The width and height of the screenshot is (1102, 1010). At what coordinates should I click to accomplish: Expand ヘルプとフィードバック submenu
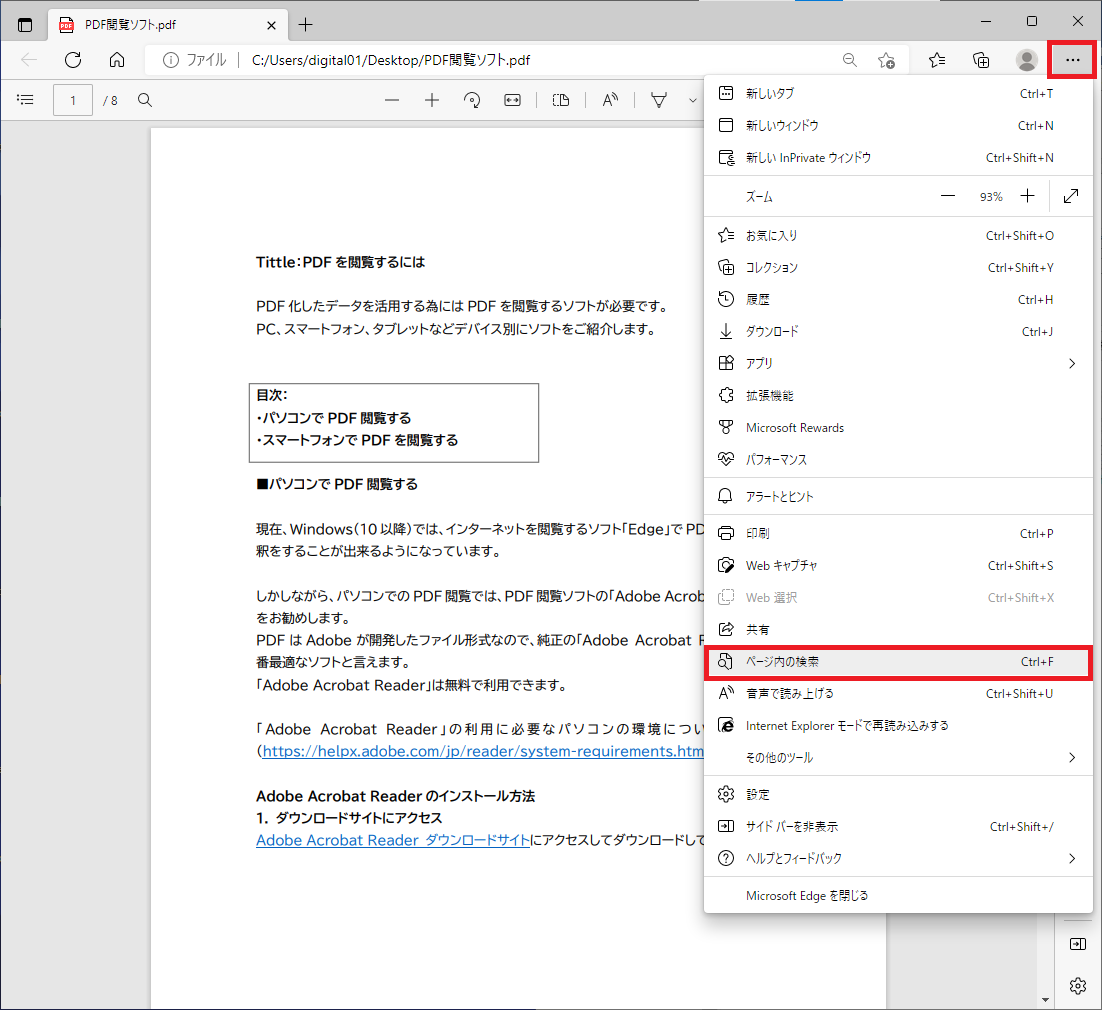pos(898,858)
